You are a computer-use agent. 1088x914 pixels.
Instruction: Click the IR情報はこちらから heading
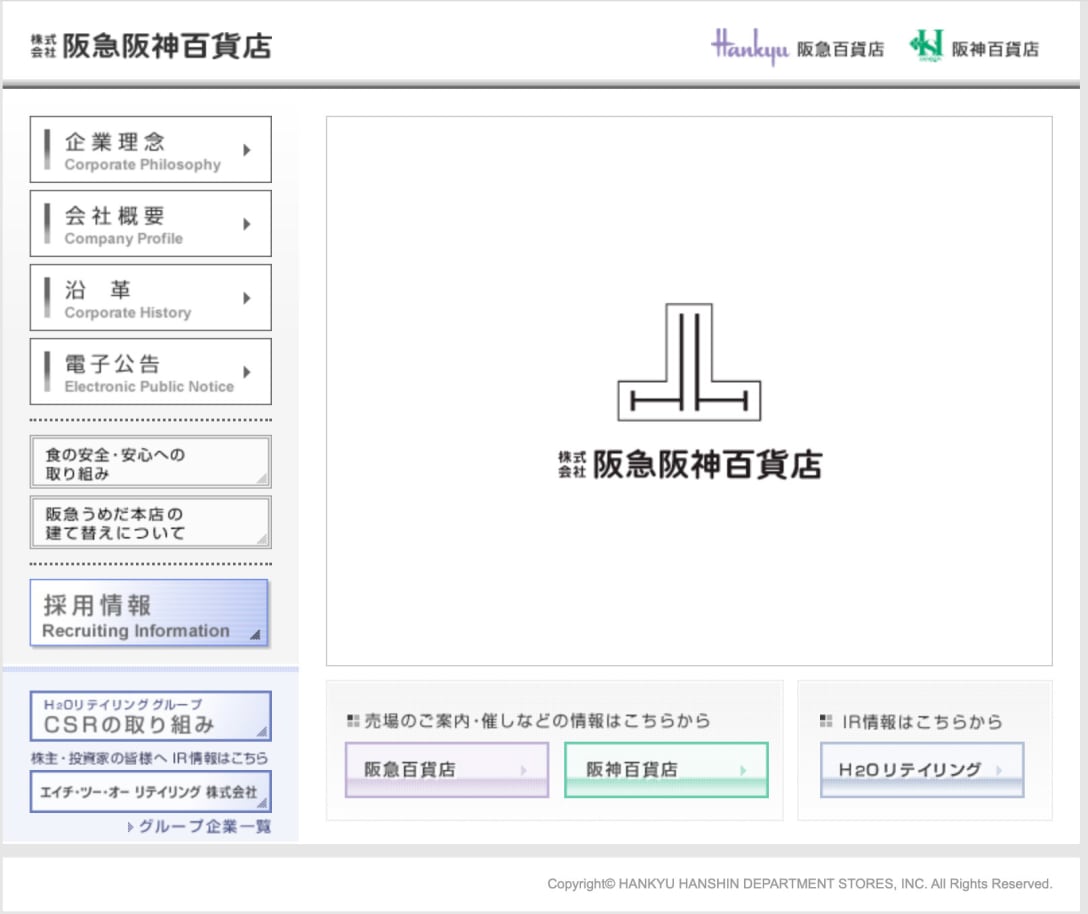tap(912, 722)
